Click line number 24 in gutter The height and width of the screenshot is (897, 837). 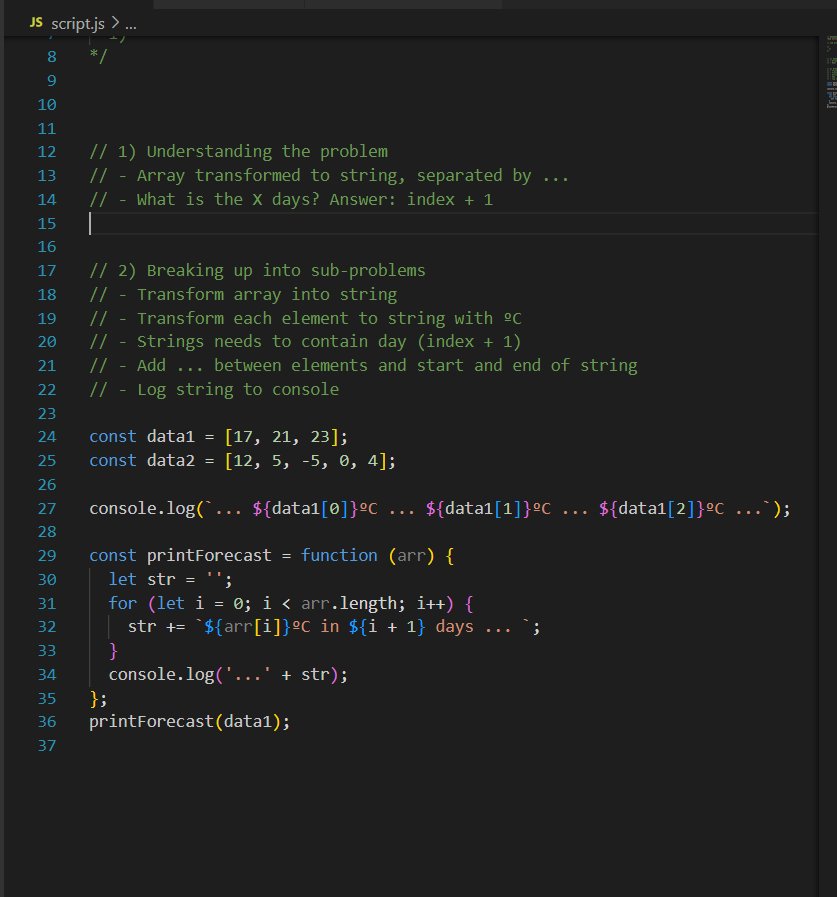coord(47,437)
